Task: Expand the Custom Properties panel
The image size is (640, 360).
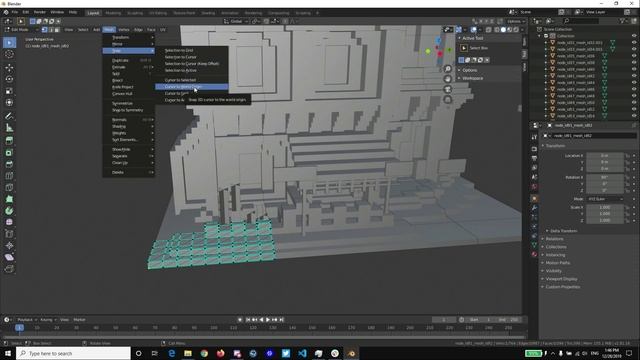Action: tap(562, 287)
